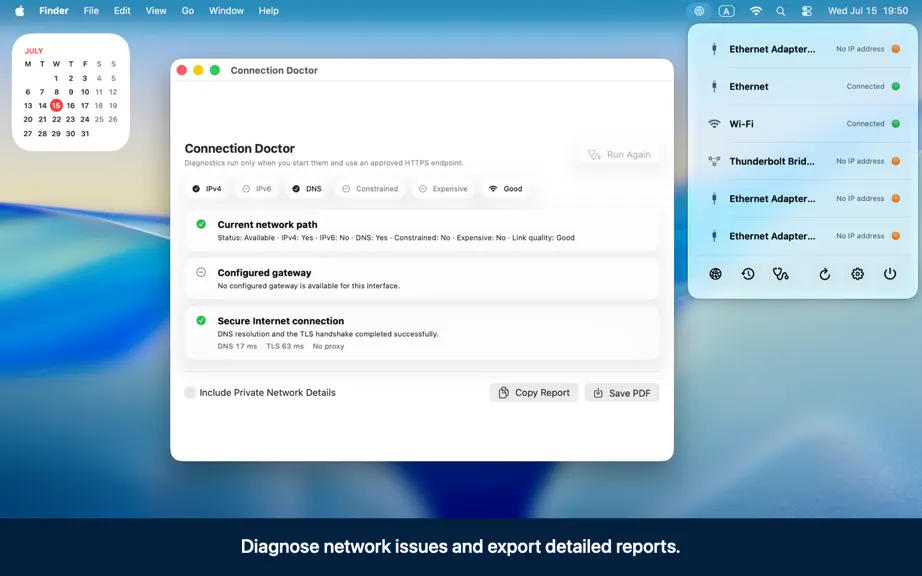Open the Go menu
Viewport: 922px width, 576px height.
[x=188, y=11]
